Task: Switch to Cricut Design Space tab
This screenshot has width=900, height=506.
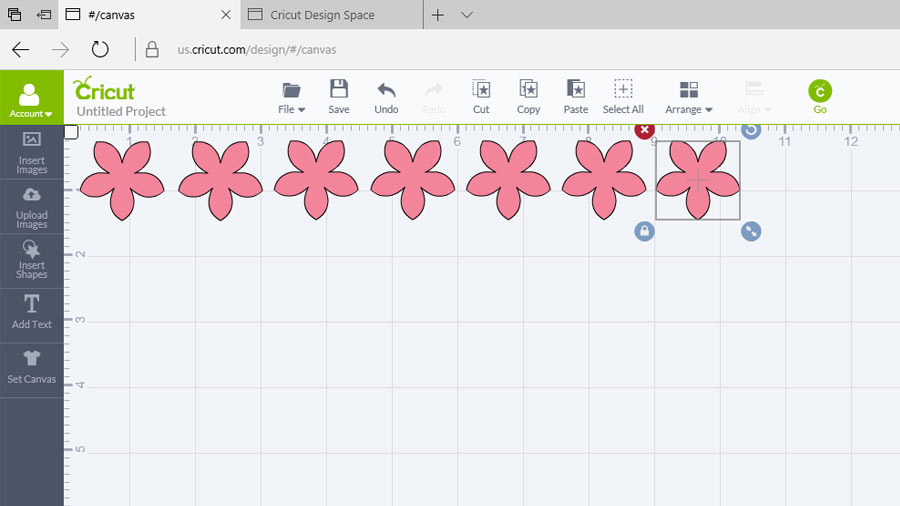Action: (322, 15)
